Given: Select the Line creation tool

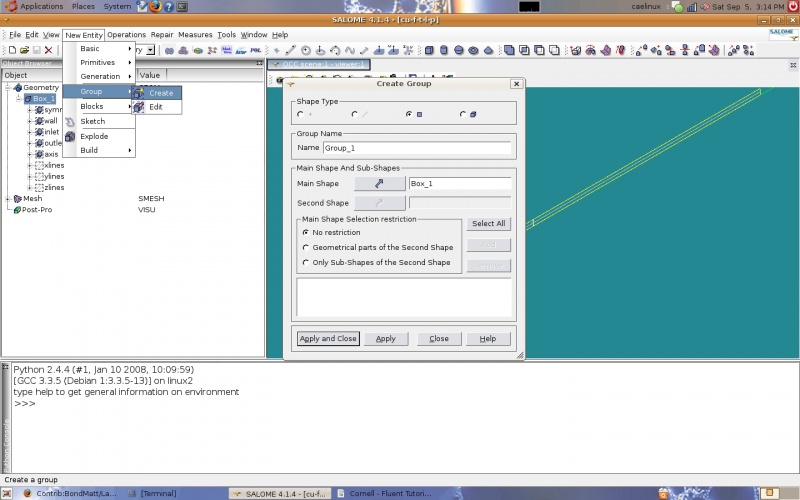Looking at the screenshot, I should click(290, 51).
